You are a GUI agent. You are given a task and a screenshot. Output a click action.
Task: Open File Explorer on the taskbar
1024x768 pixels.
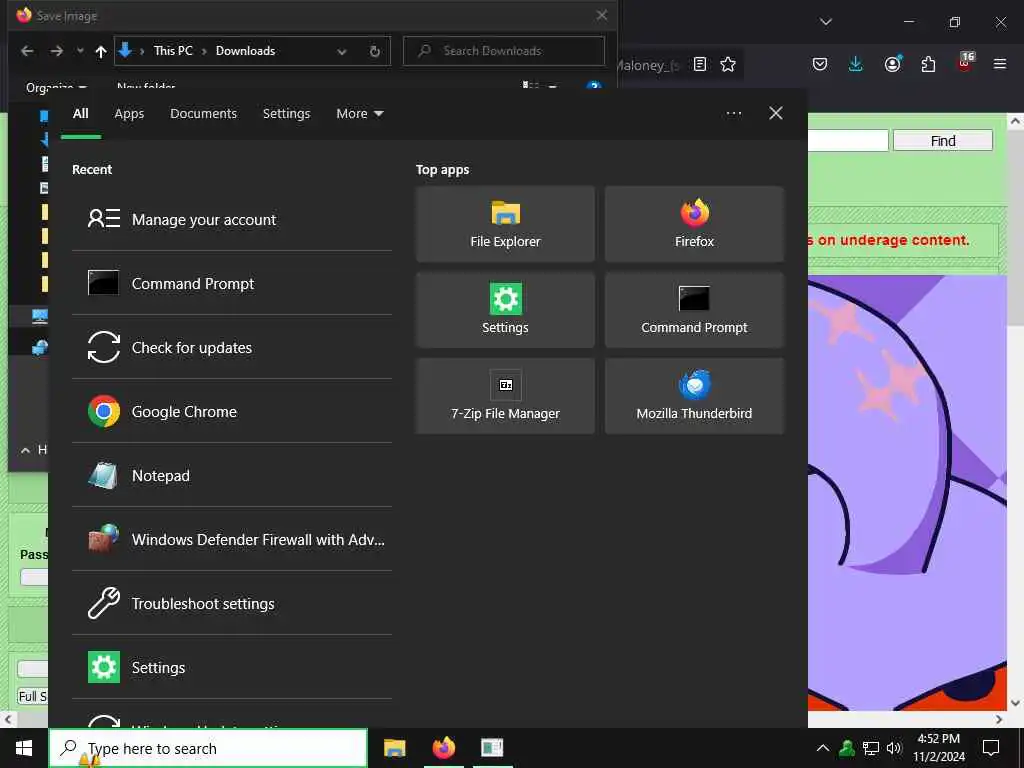point(394,748)
